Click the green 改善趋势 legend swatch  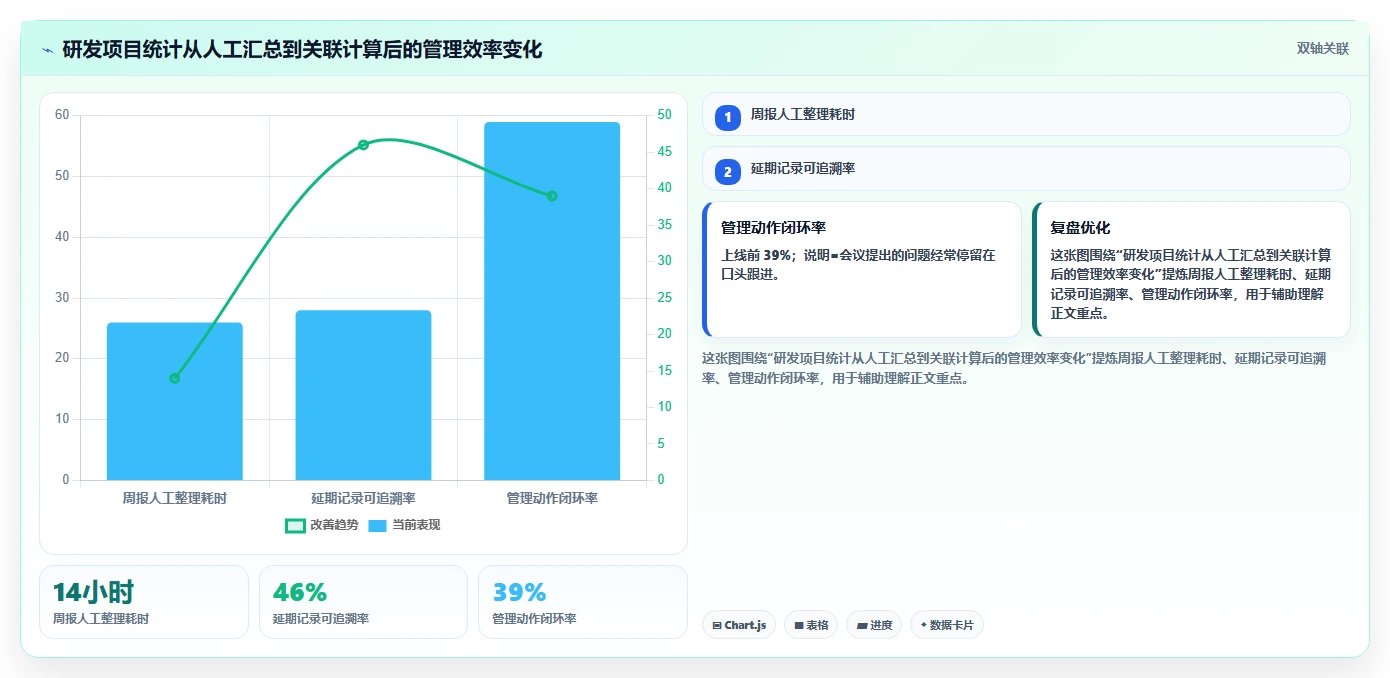[295, 525]
